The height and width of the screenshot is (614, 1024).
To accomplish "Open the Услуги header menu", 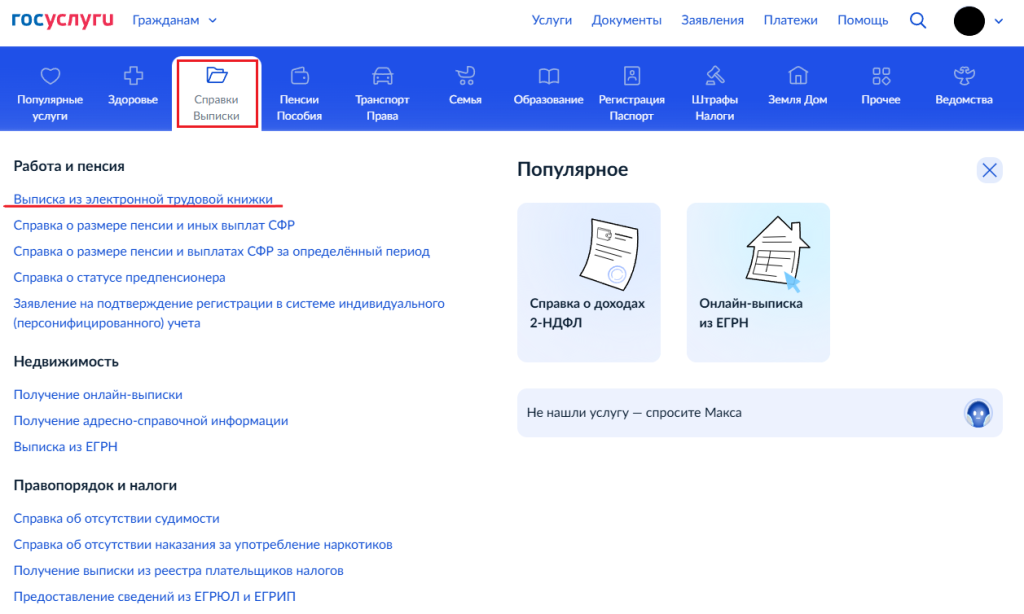I will coord(552,20).
